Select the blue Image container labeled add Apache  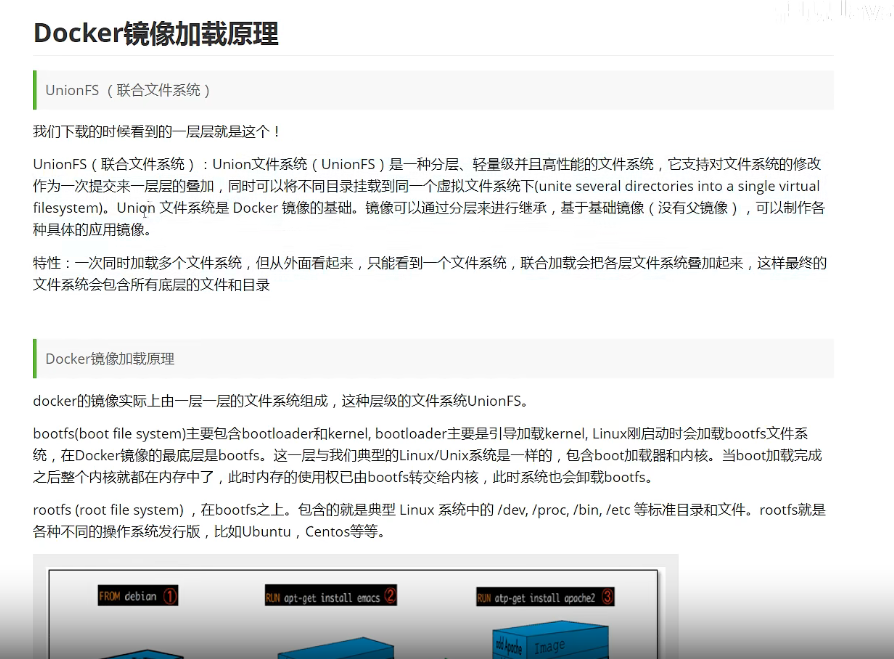550,642
